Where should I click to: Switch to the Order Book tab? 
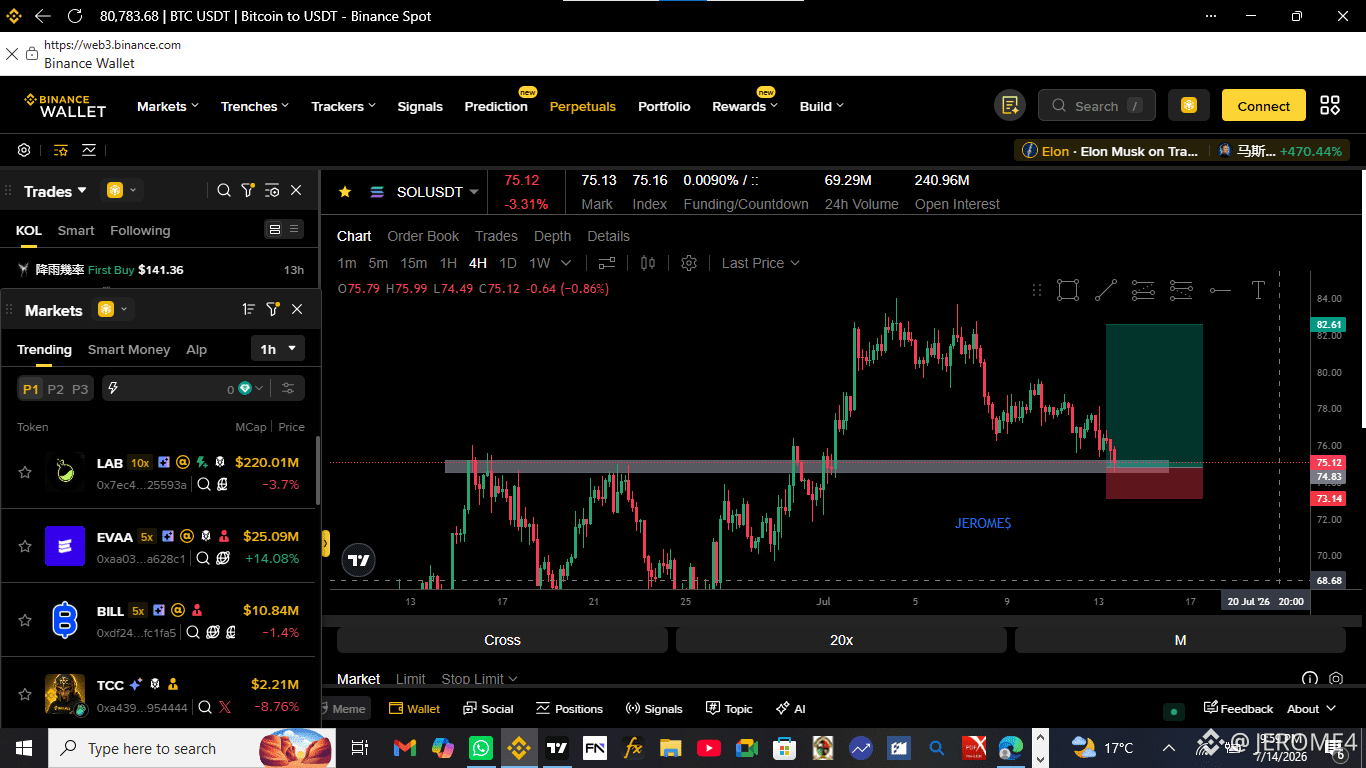[423, 236]
